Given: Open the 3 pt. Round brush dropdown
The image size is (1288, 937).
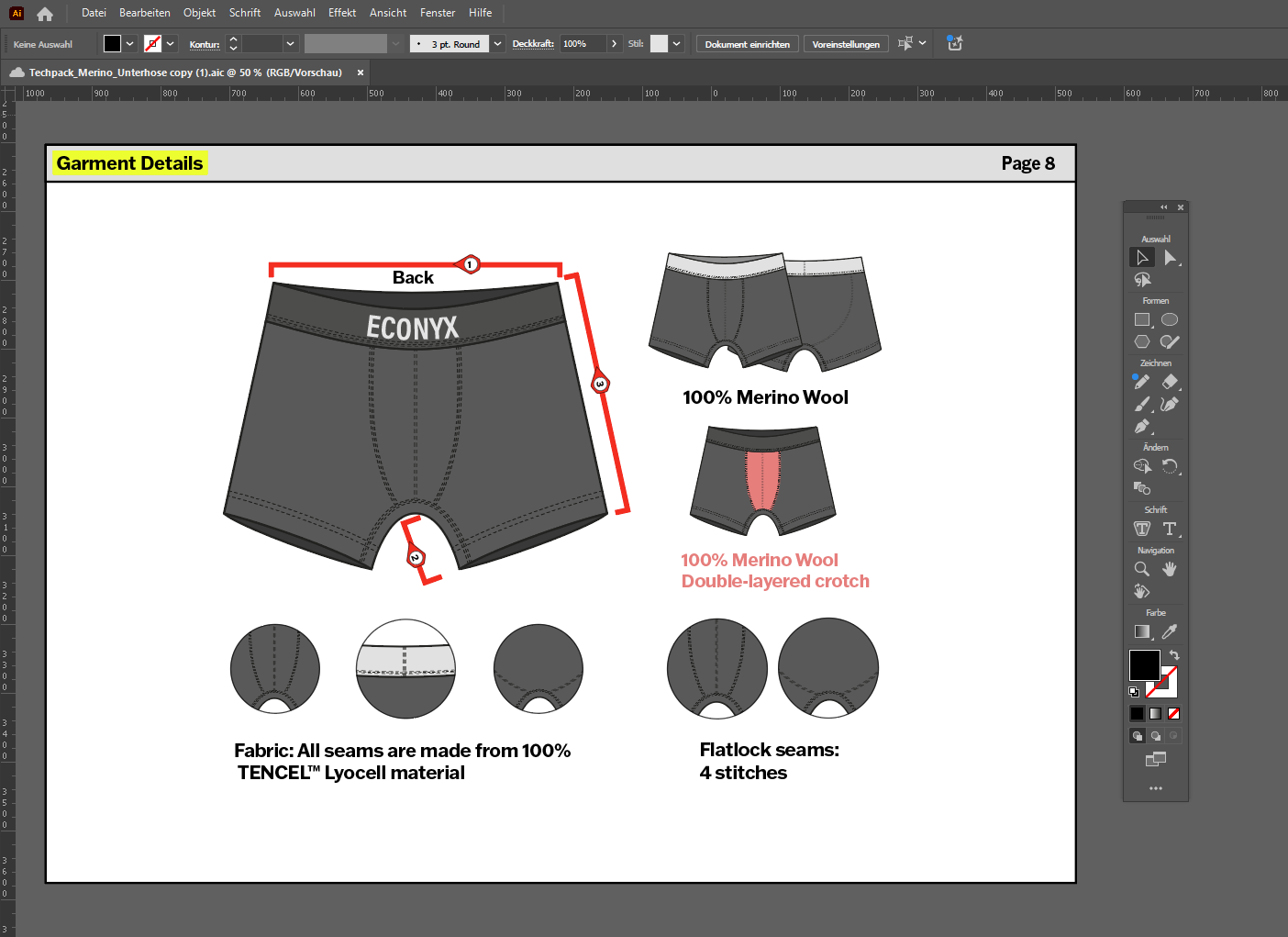Looking at the screenshot, I should point(498,44).
